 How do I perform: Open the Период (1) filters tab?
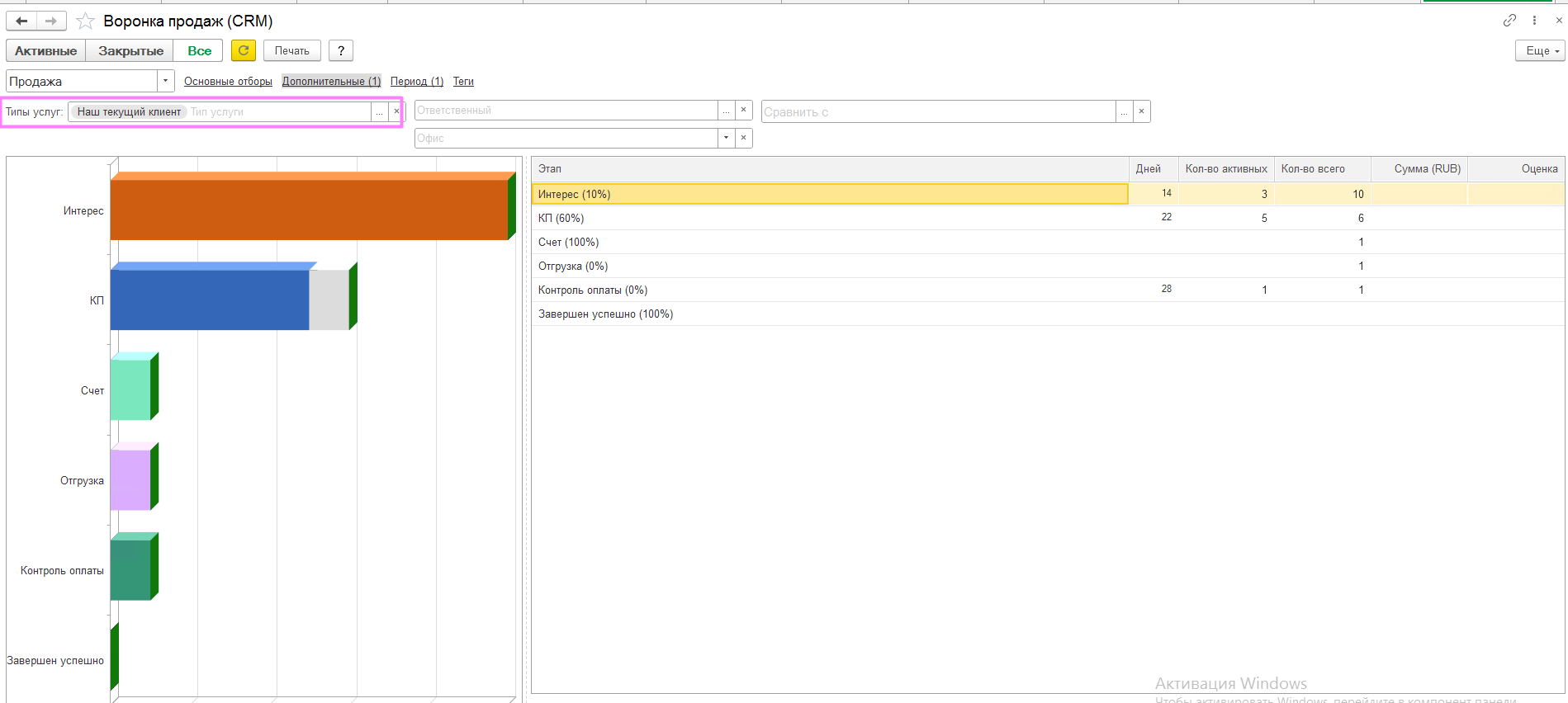point(416,81)
